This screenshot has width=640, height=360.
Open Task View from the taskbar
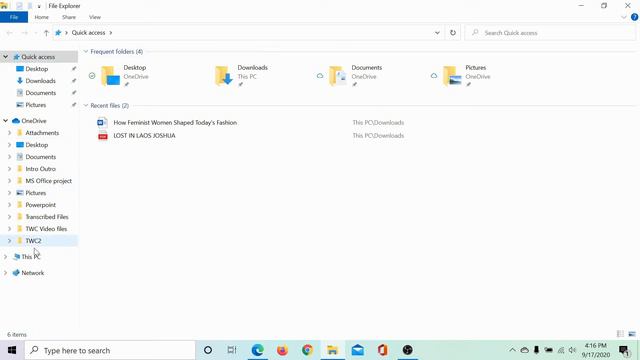pos(232,350)
